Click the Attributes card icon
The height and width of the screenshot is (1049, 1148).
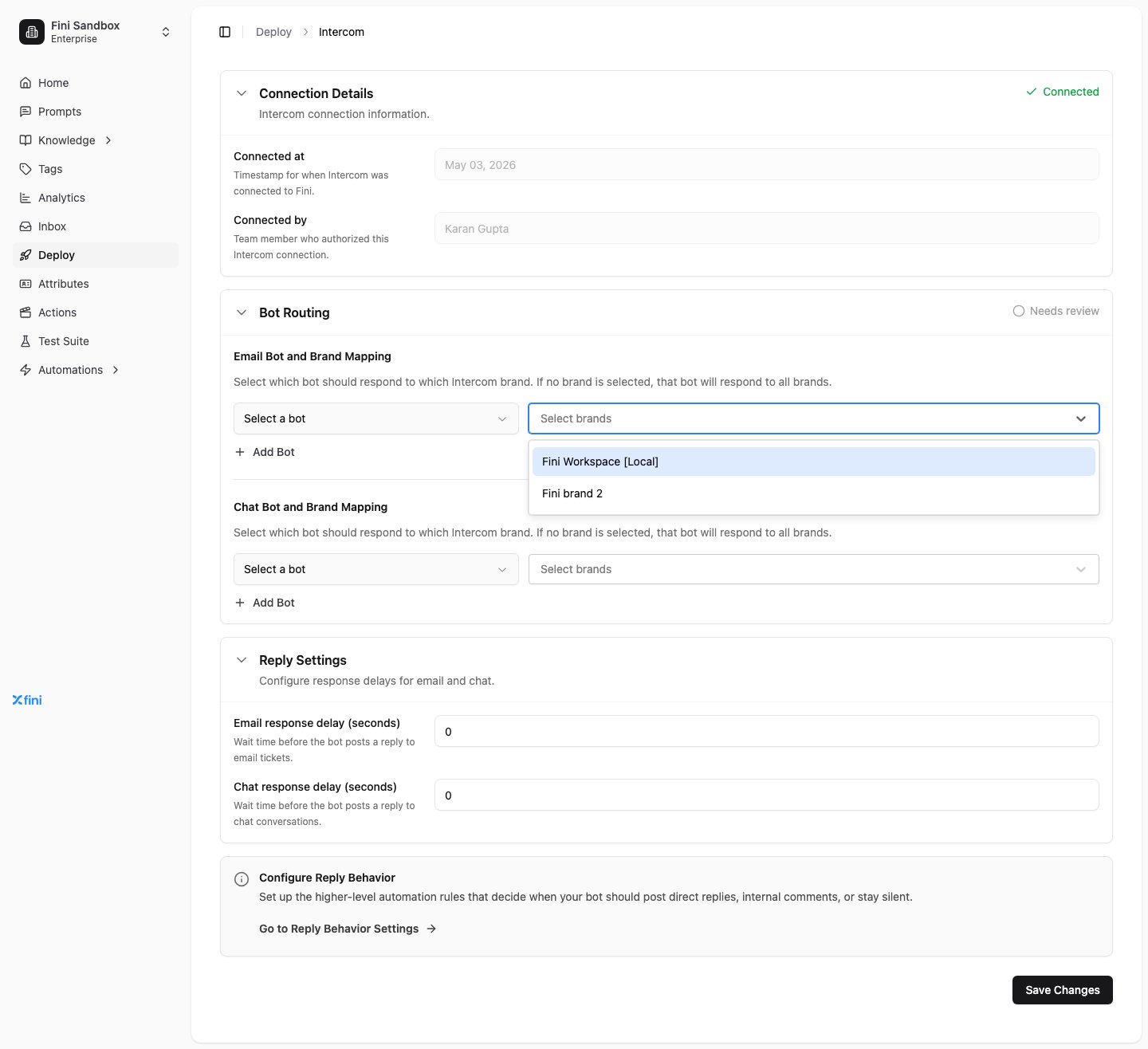(26, 284)
